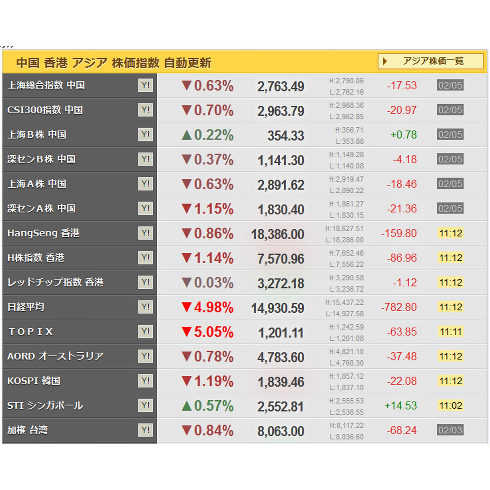Click the Y! icon beside 上海総合指数 中国

[x=146, y=85]
